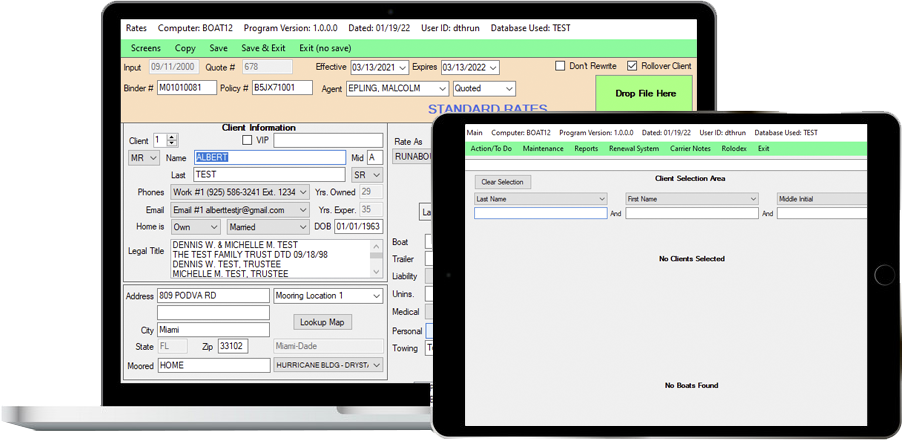Open the Reports menu on tablet
Screen dimensions: 903x440
pyautogui.click(x=586, y=149)
